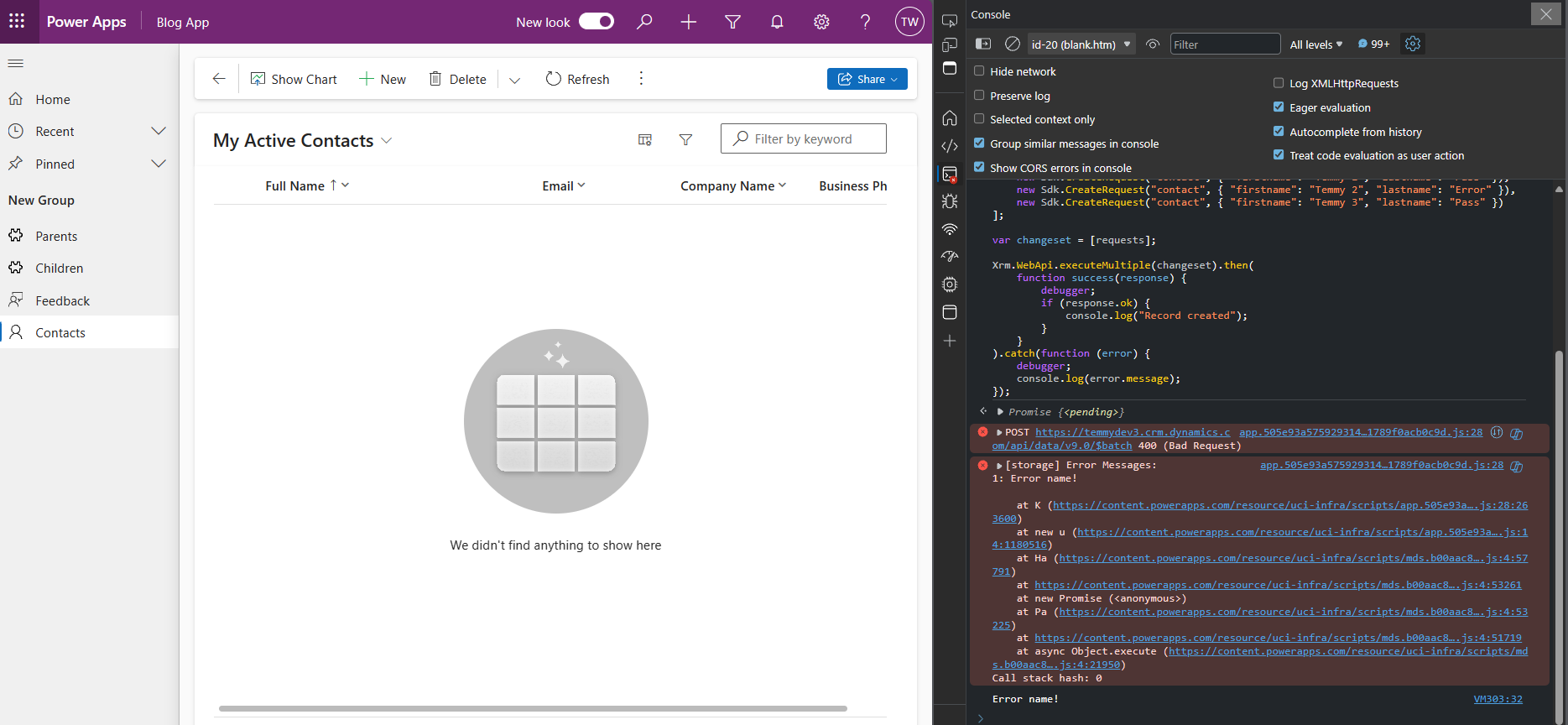
Task: Select Contacts in the site map
Action: pyautogui.click(x=89, y=332)
